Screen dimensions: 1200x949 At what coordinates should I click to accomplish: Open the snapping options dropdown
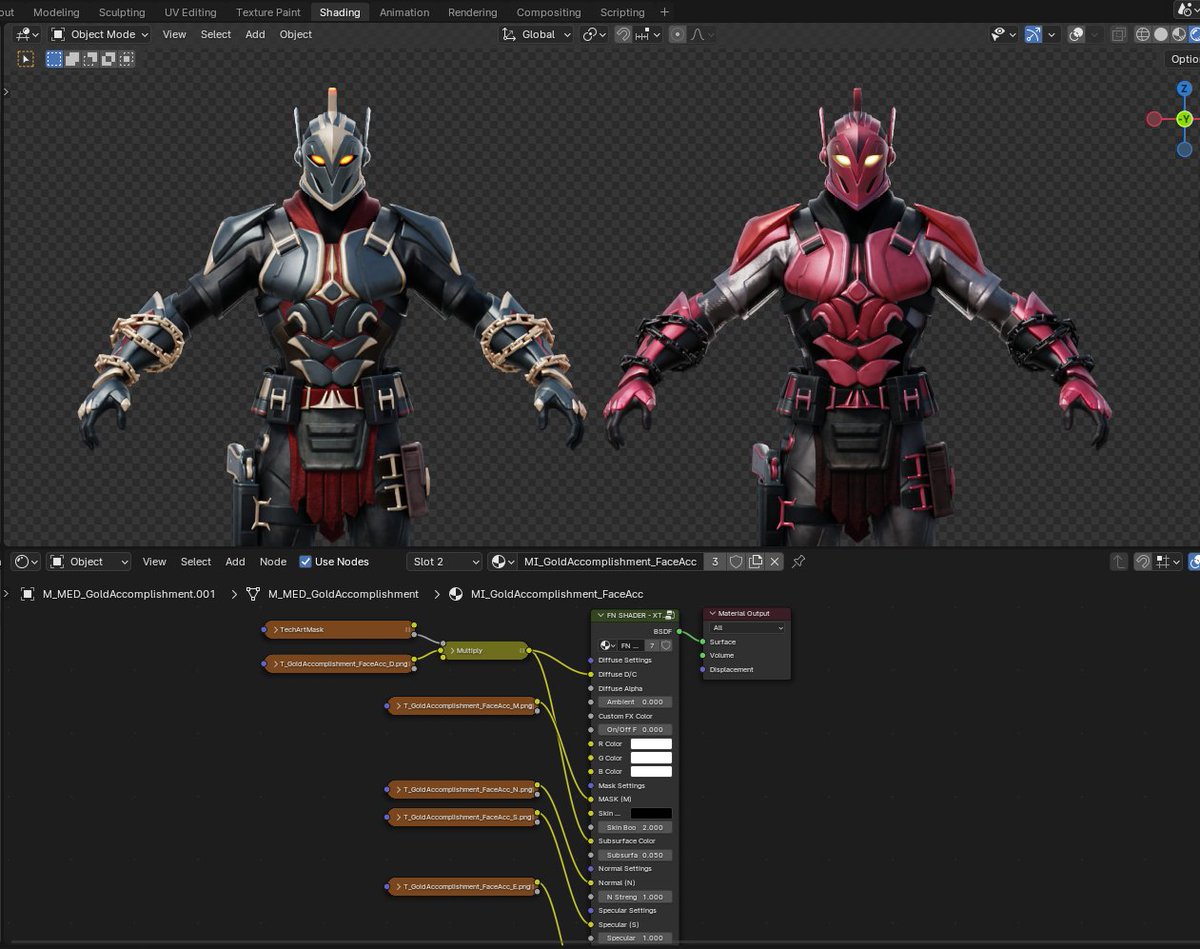648,34
